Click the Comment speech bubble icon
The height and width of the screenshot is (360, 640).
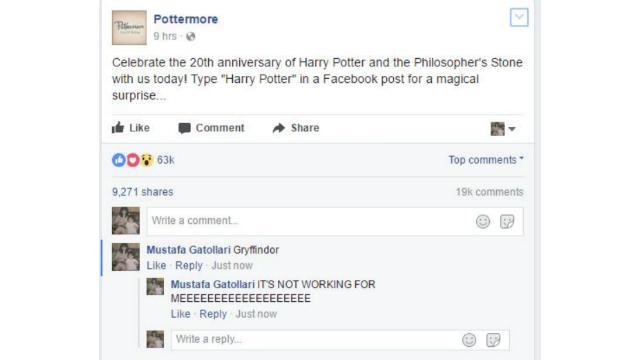tap(184, 128)
